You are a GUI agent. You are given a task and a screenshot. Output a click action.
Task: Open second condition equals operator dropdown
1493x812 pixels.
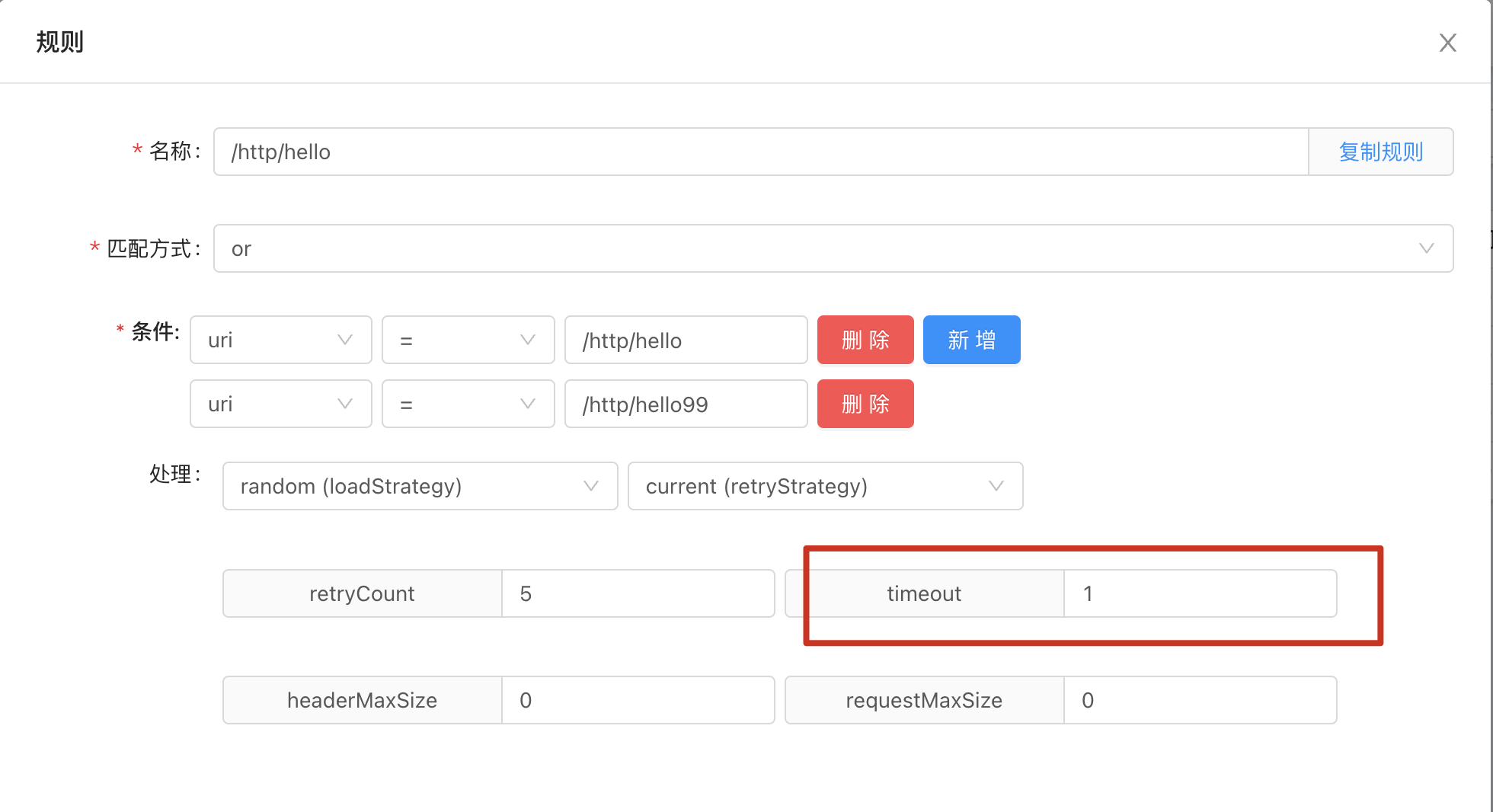coord(468,404)
